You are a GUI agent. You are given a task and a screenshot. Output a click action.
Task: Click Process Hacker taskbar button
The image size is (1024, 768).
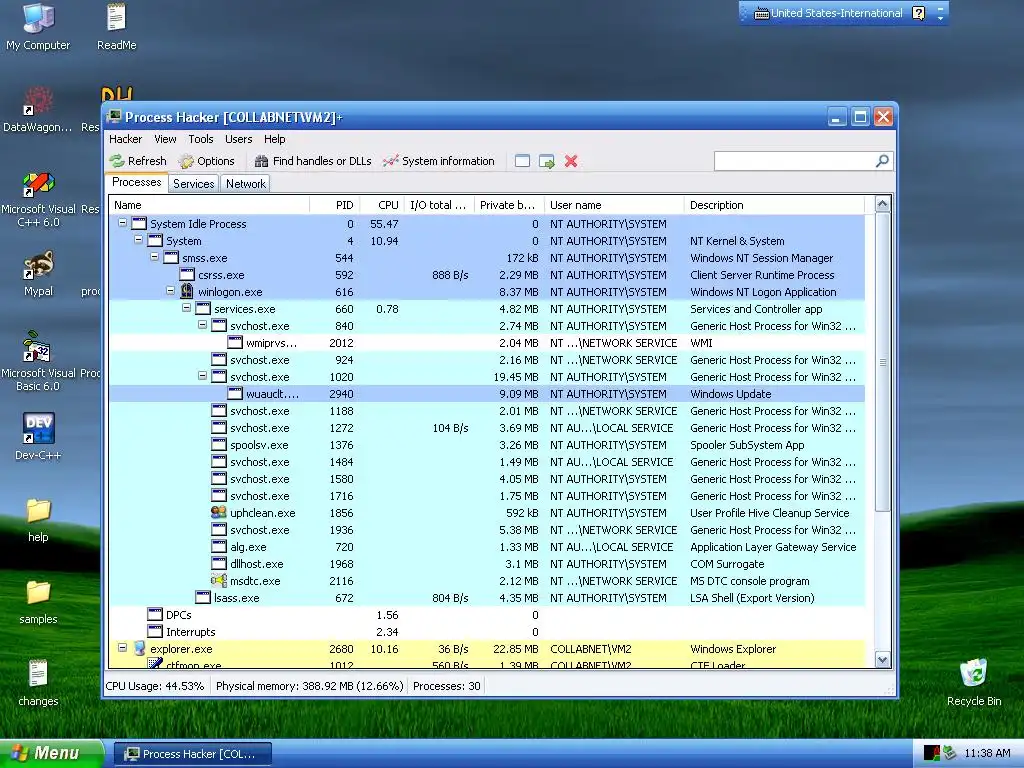[x=193, y=754]
